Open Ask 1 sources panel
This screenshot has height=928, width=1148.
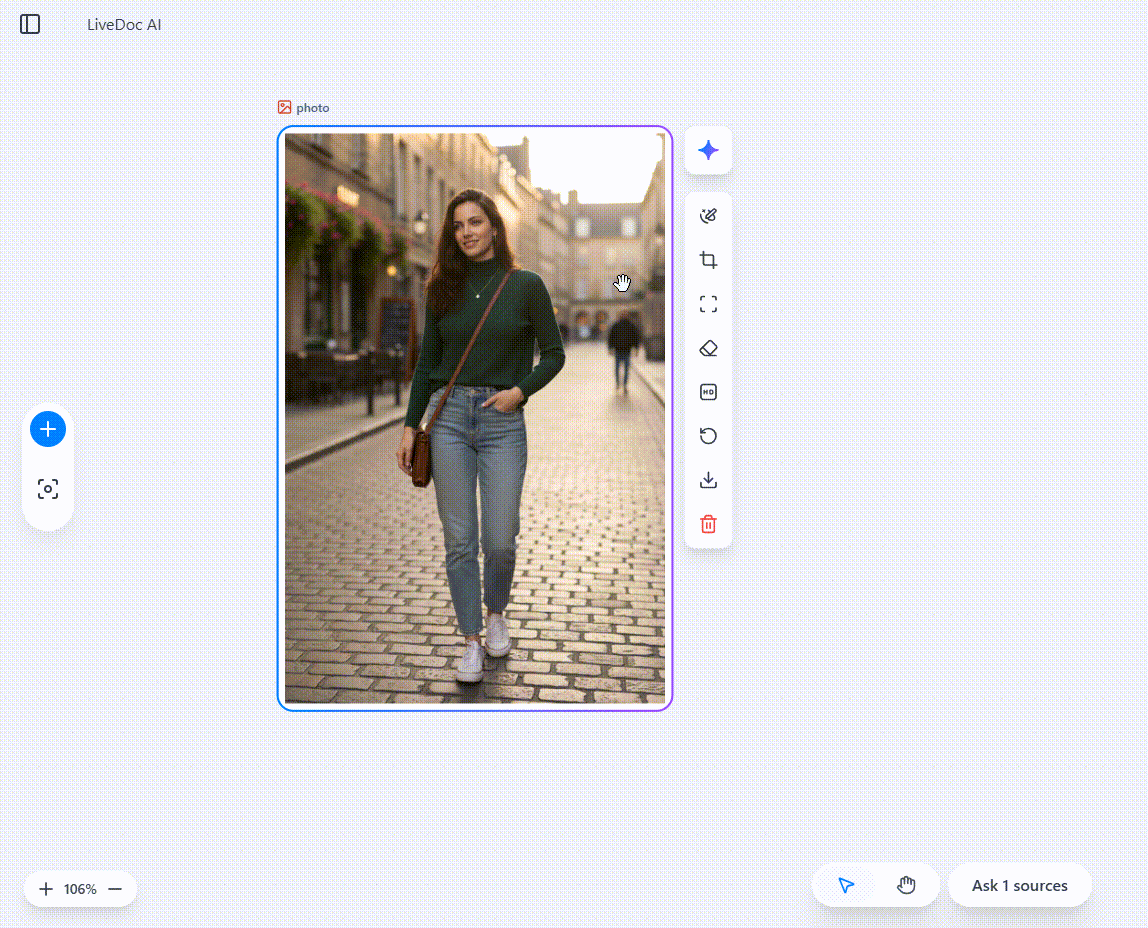tap(1019, 885)
